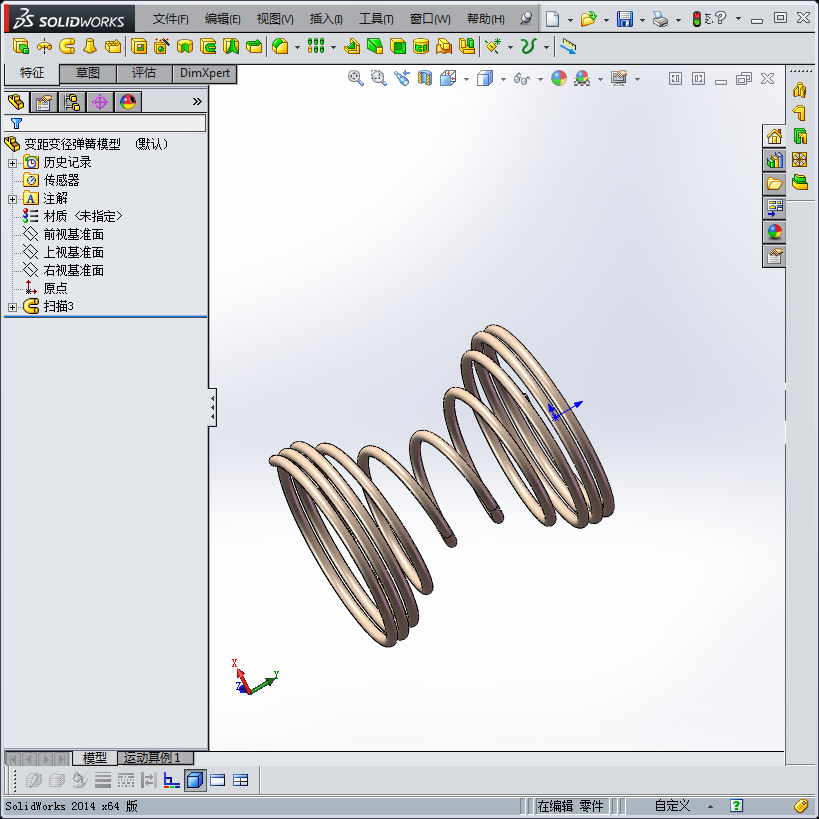819x819 pixels.
Task: Click the Boundary Cut icon
Action: tap(254, 46)
